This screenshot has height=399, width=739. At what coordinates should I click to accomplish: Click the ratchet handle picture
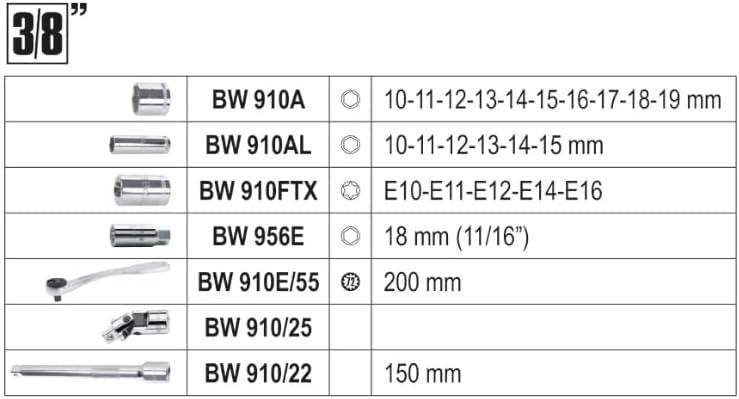(108, 281)
